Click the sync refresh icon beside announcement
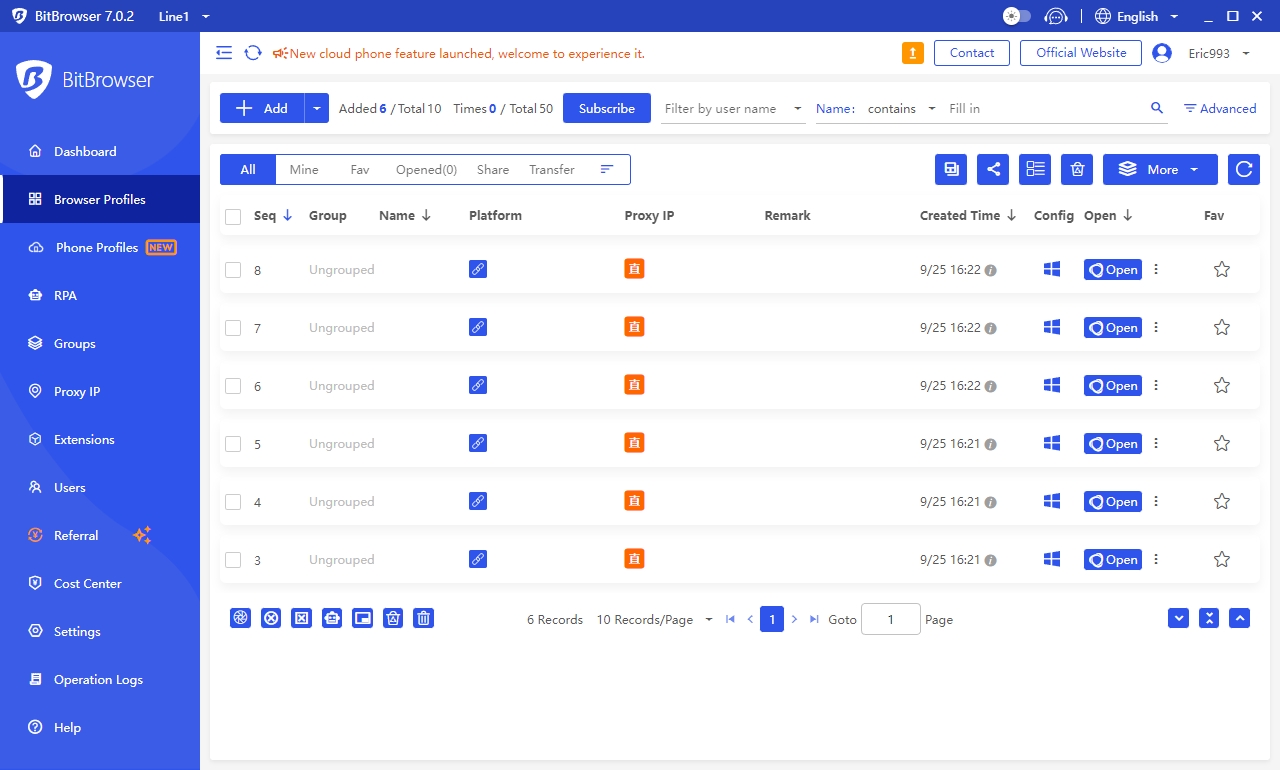This screenshot has width=1280, height=770. click(253, 53)
